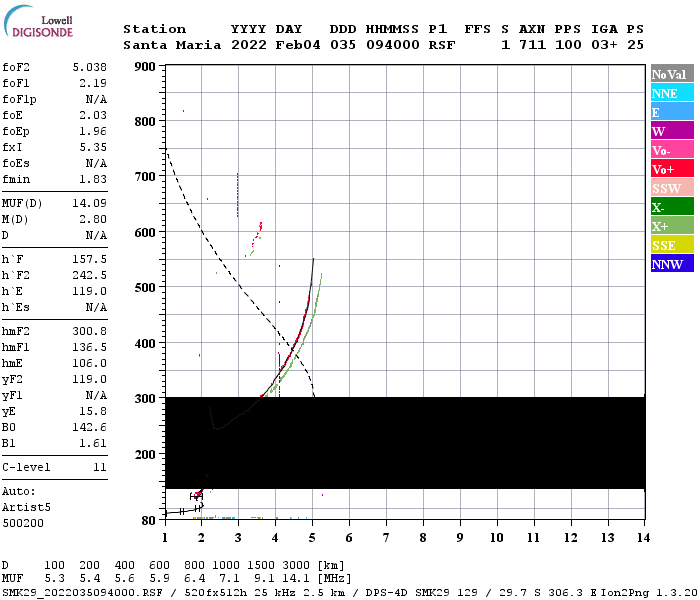Viewport: 700px width, 600px height.
Task: Click the MUF 14.1 value for 3000 km
Action: click(296, 579)
